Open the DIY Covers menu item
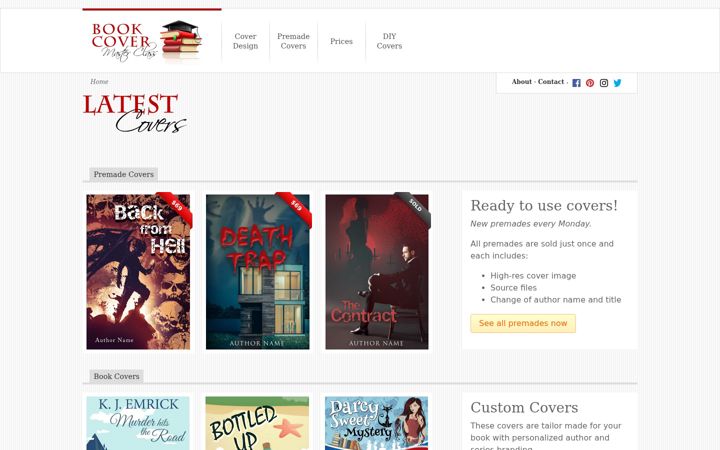720x450 pixels. point(389,41)
